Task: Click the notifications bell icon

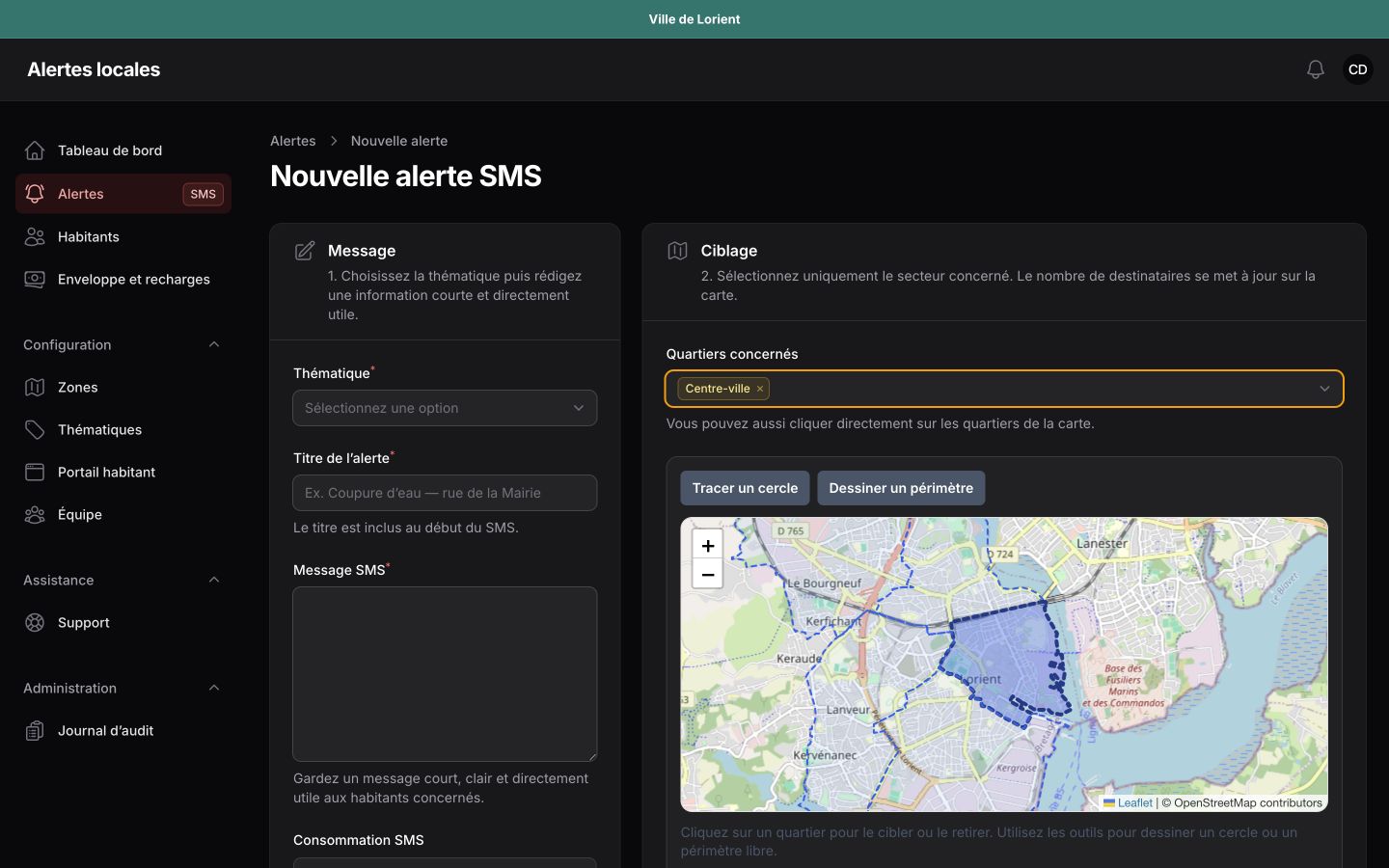Action: (1316, 69)
